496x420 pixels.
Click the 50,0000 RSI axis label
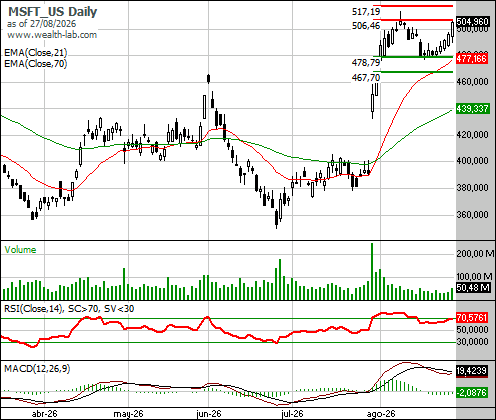pos(472,329)
